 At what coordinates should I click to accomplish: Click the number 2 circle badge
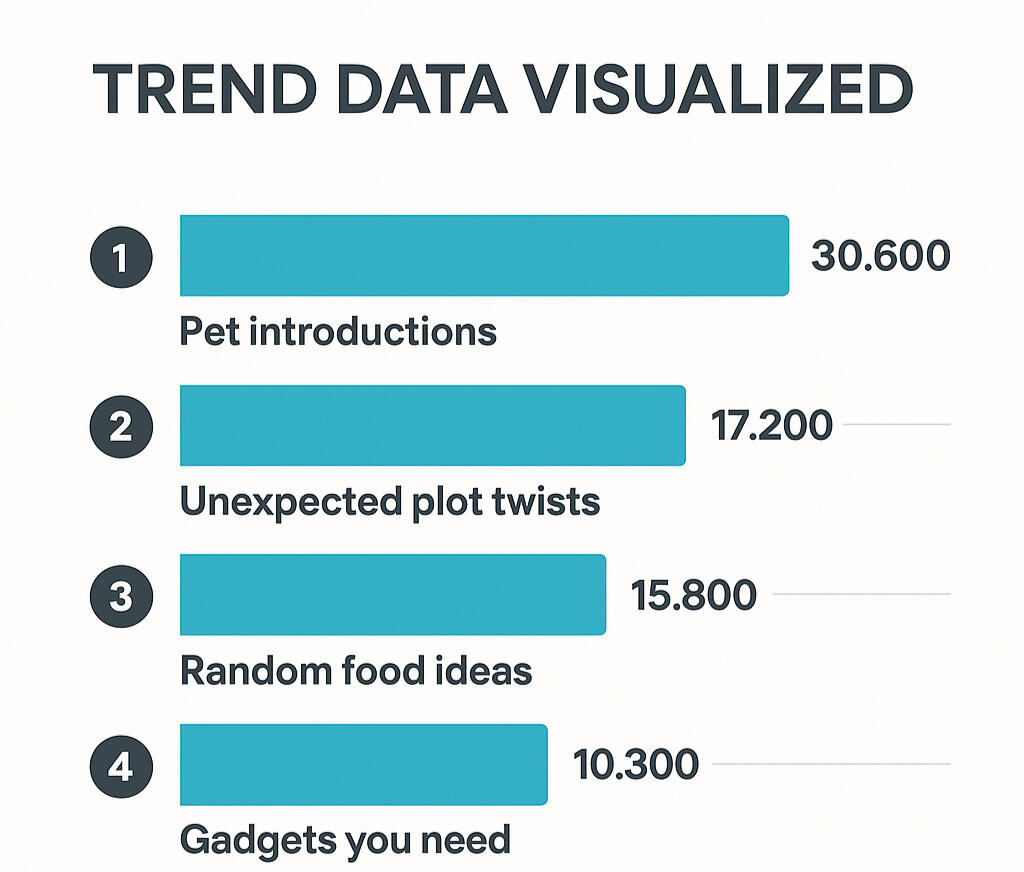tap(121, 427)
